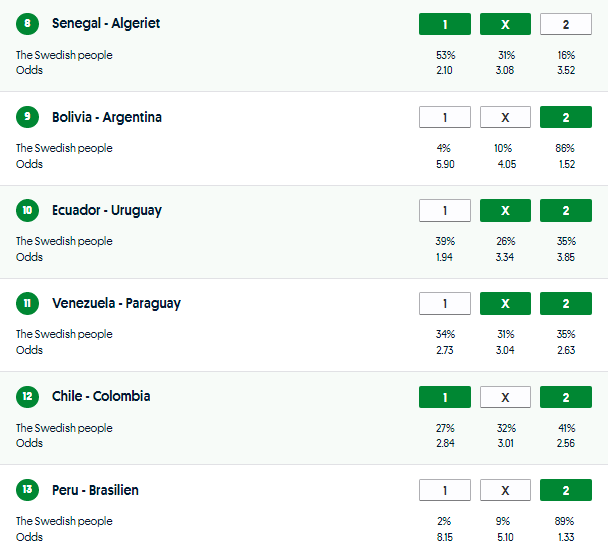
Task: Open the Venezuela - Paraguay match title
Action: (116, 303)
